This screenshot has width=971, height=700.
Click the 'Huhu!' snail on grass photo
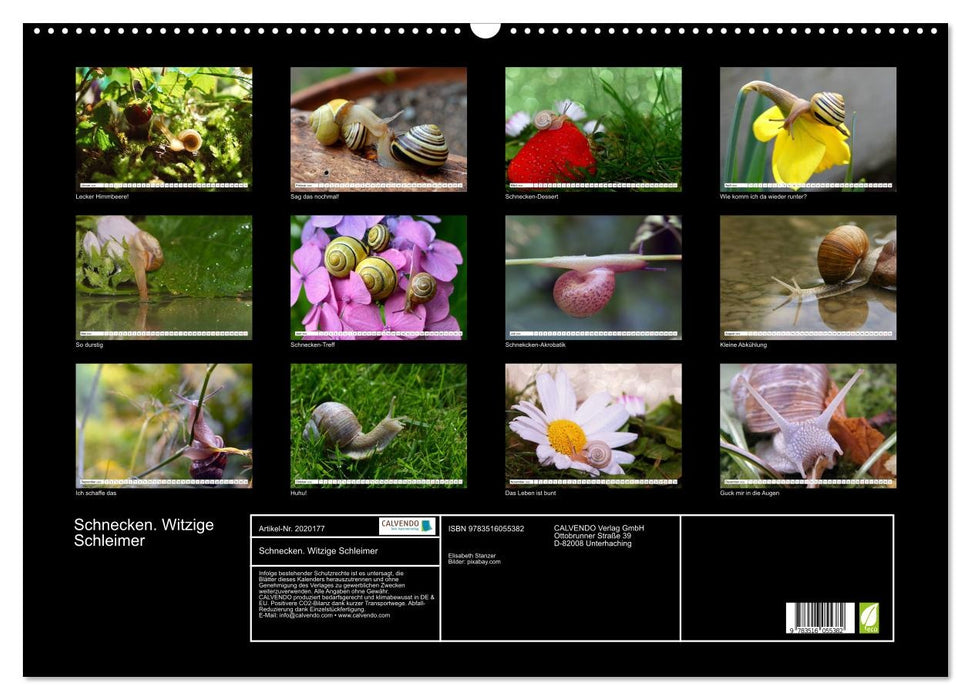[x=378, y=425]
